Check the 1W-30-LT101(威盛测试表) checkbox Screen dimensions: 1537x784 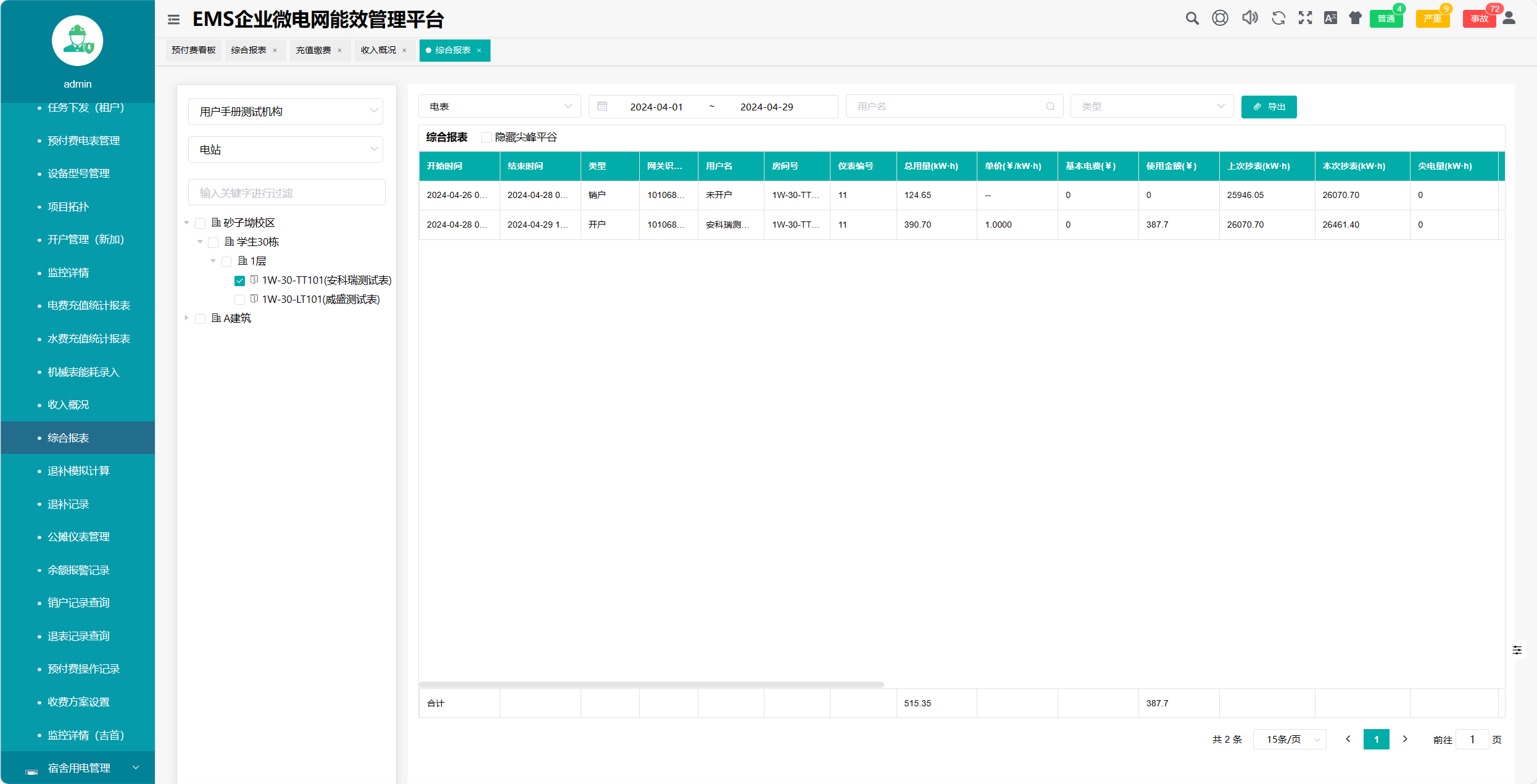(x=240, y=300)
